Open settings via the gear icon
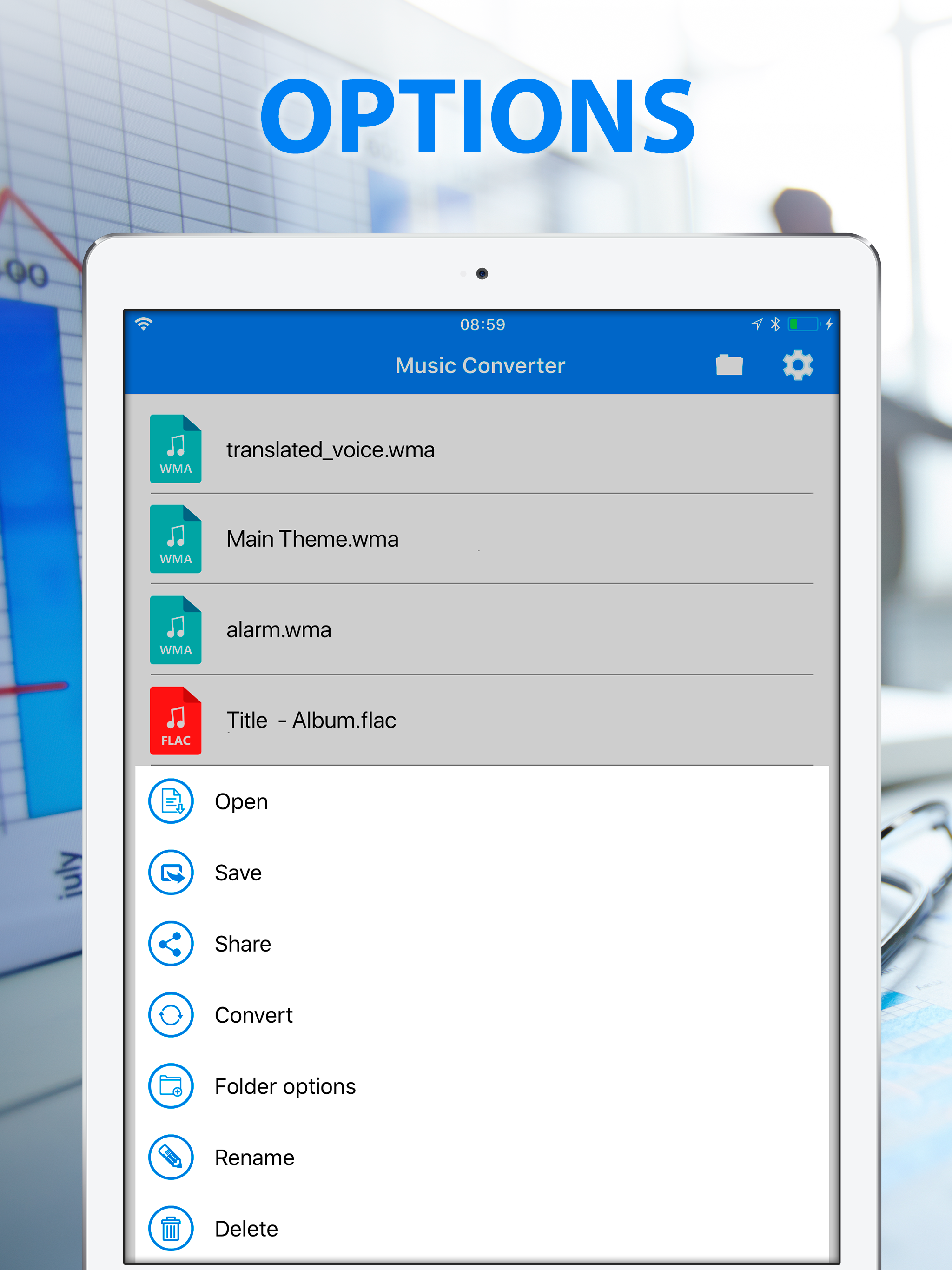The width and height of the screenshot is (952, 1270). pyautogui.click(x=798, y=365)
